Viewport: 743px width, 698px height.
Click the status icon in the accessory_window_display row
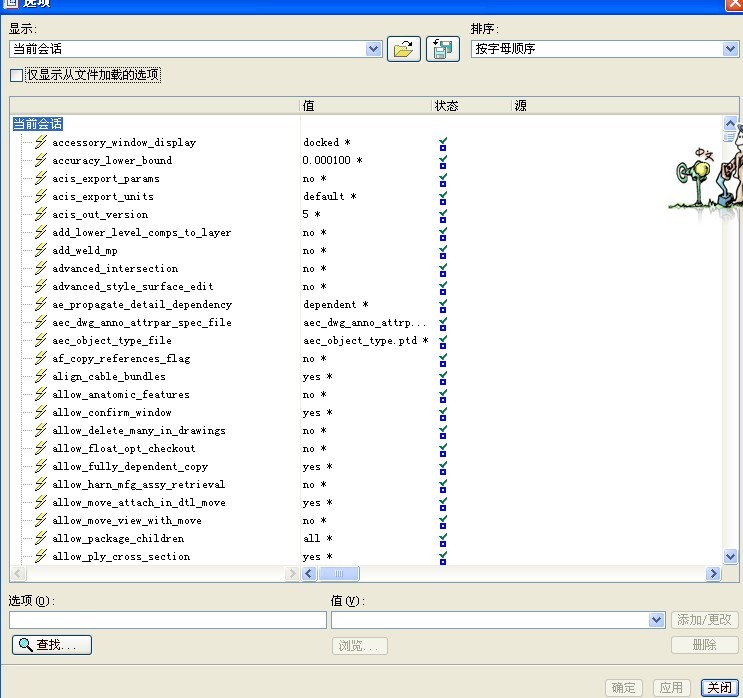pyautogui.click(x=443, y=144)
